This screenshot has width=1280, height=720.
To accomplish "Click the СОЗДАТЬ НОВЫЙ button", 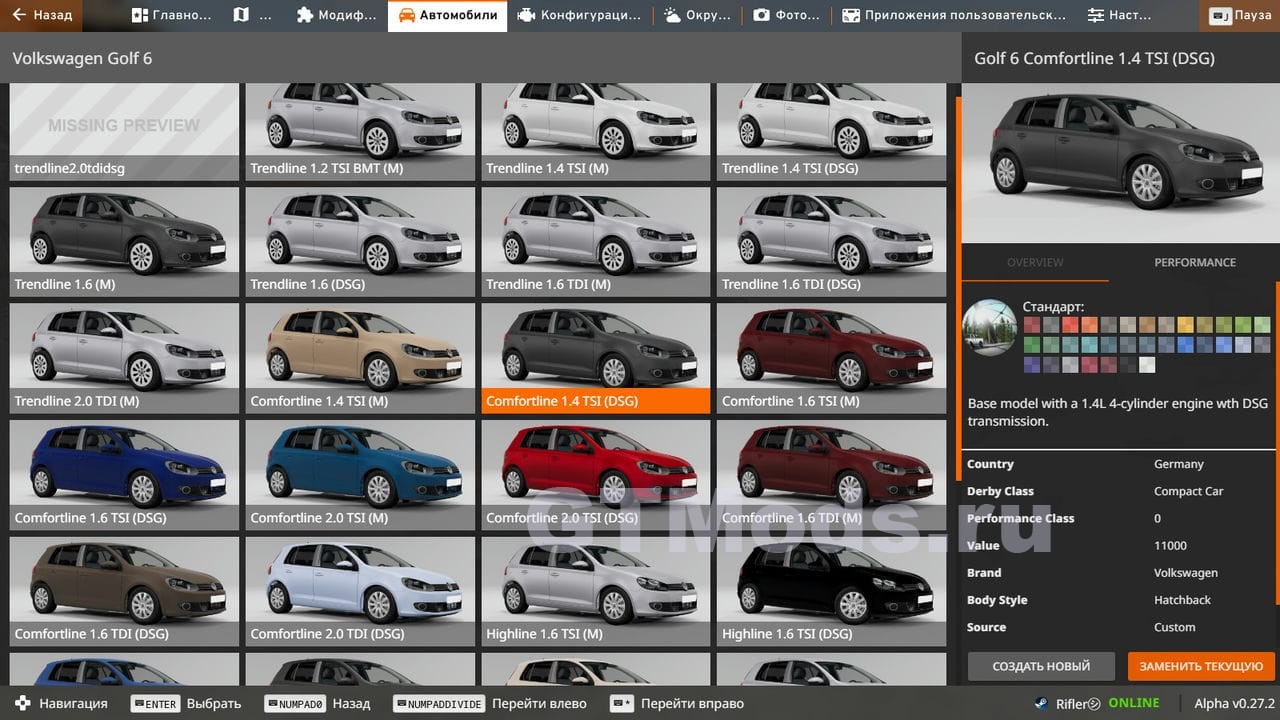I will coord(1041,666).
